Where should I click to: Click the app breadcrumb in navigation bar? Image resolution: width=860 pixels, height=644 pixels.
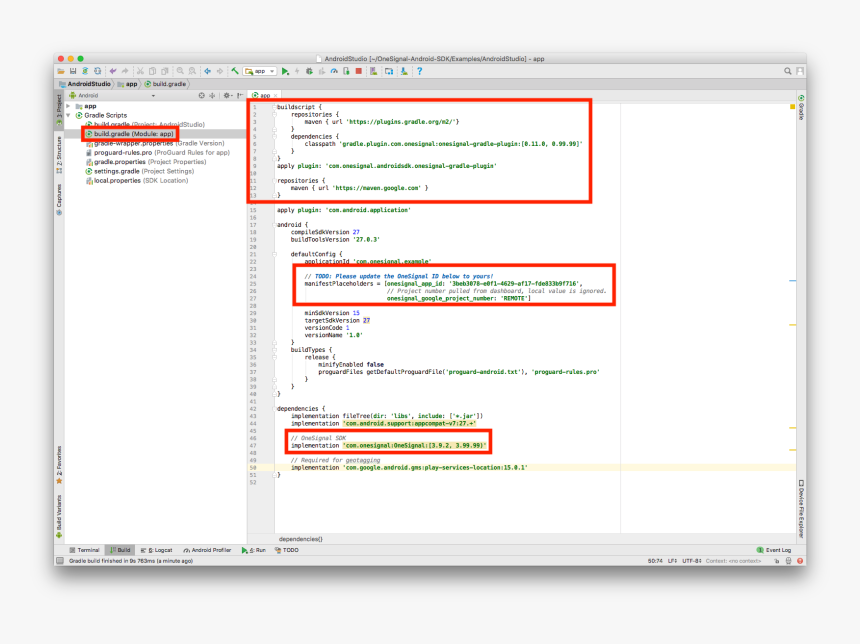coord(128,84)
